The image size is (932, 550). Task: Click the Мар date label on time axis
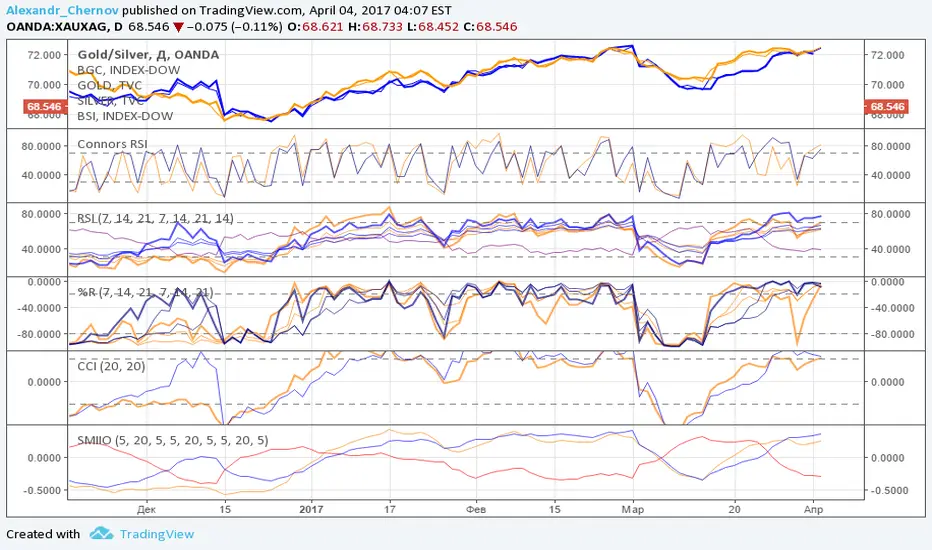pos(632,510)
